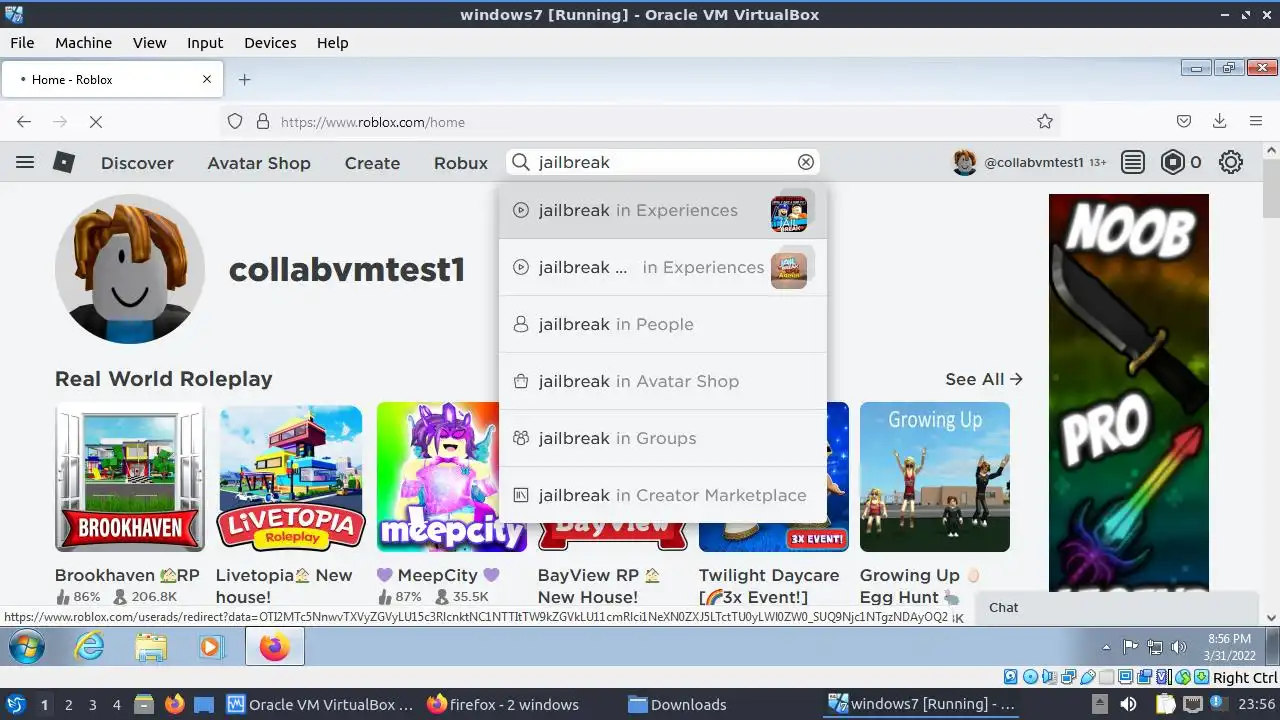
Task: Open collabvmtest1 profile name
Action: click(347, 270)
